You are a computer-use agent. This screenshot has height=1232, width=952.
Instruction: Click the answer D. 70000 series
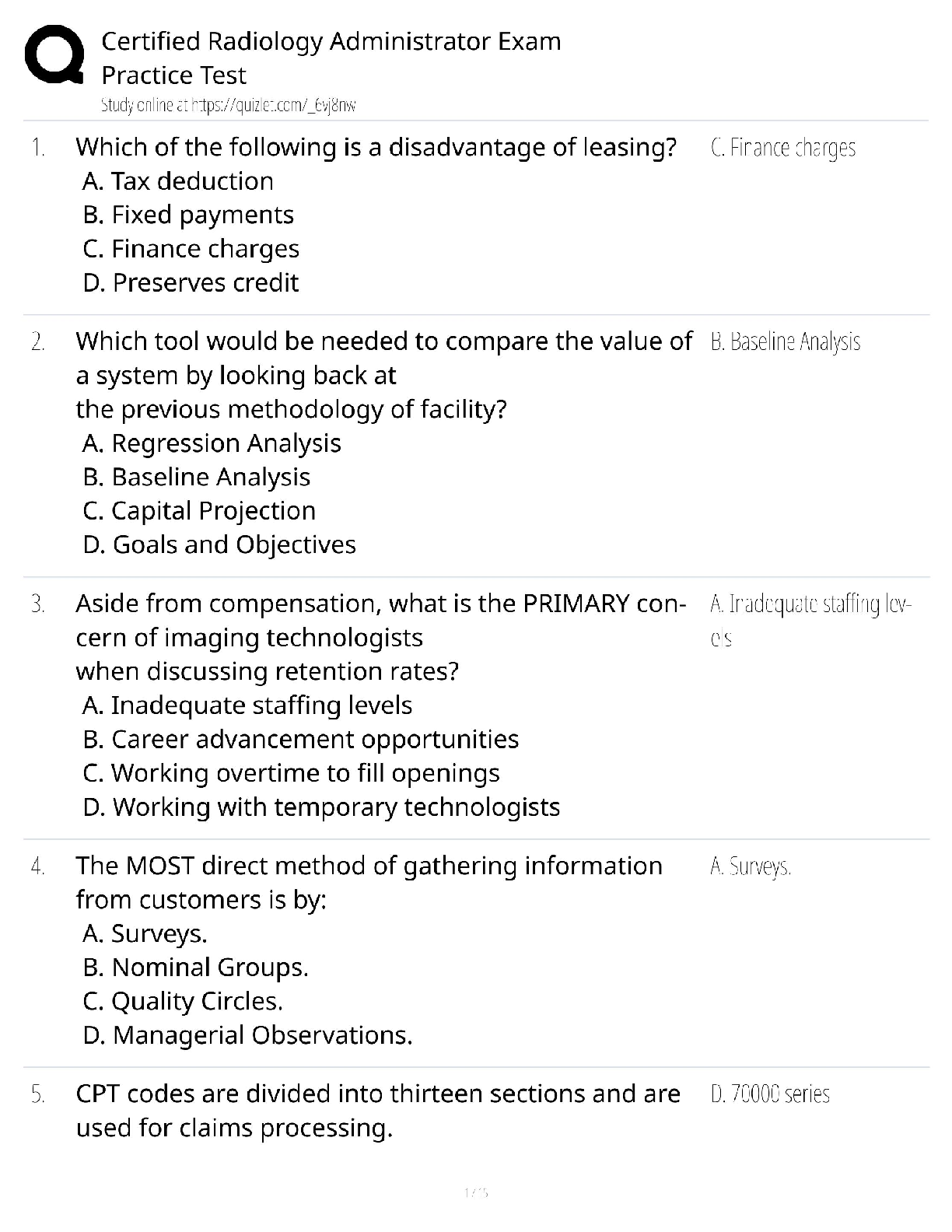[x=770, y=1094]
